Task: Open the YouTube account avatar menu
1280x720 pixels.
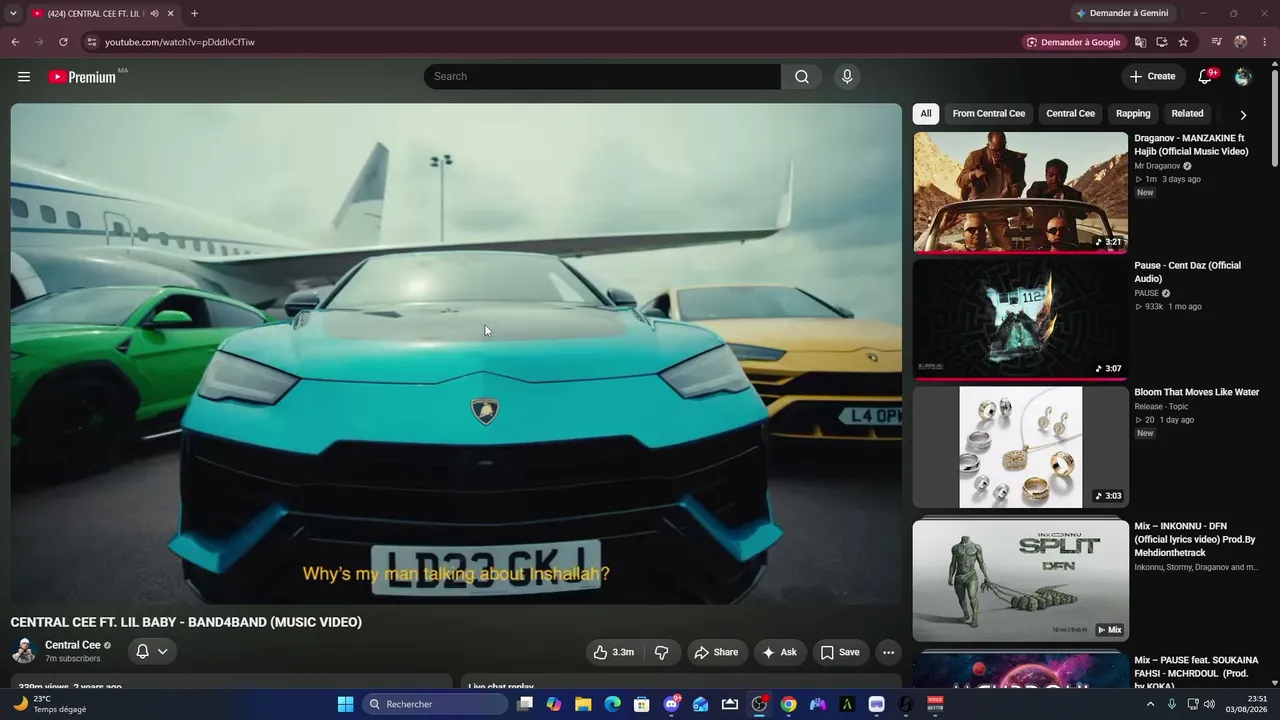Action: (x=1243, y=77)
